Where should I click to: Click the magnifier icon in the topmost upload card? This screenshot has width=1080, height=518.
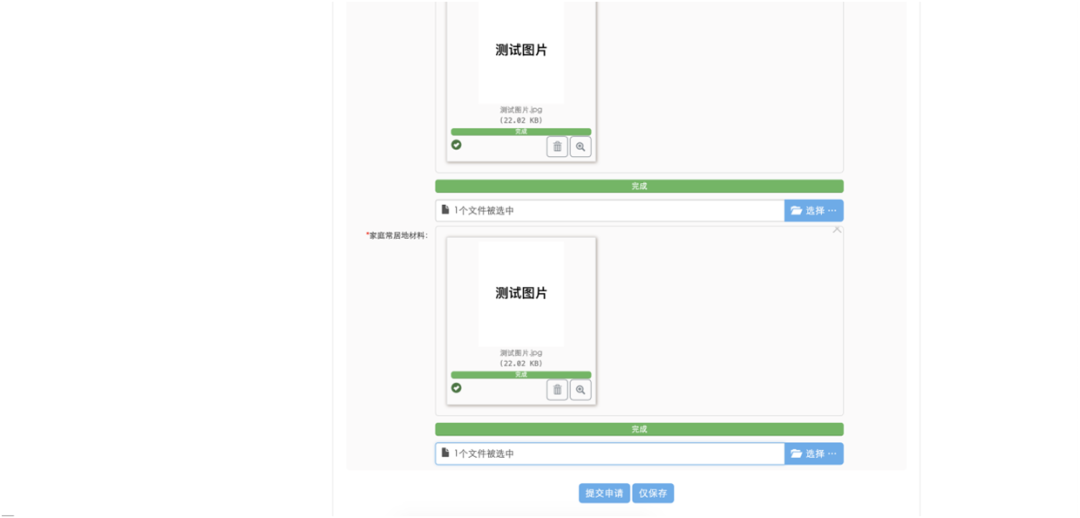[581, 147]
